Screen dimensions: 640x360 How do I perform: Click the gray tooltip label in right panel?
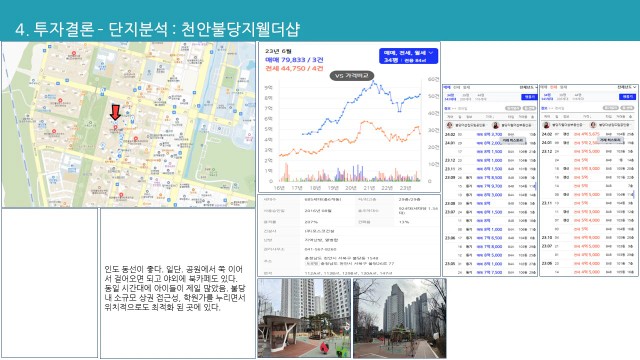[x=610, y=140]
